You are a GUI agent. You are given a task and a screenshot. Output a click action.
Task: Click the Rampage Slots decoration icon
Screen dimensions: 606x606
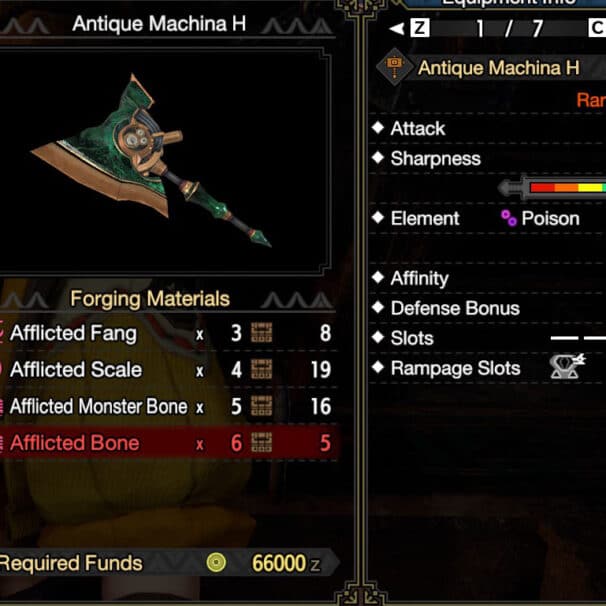pos(567,366)
